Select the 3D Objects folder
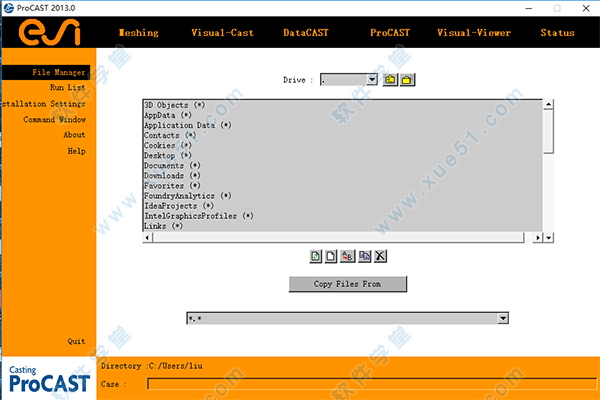 [x=175, y=105]
